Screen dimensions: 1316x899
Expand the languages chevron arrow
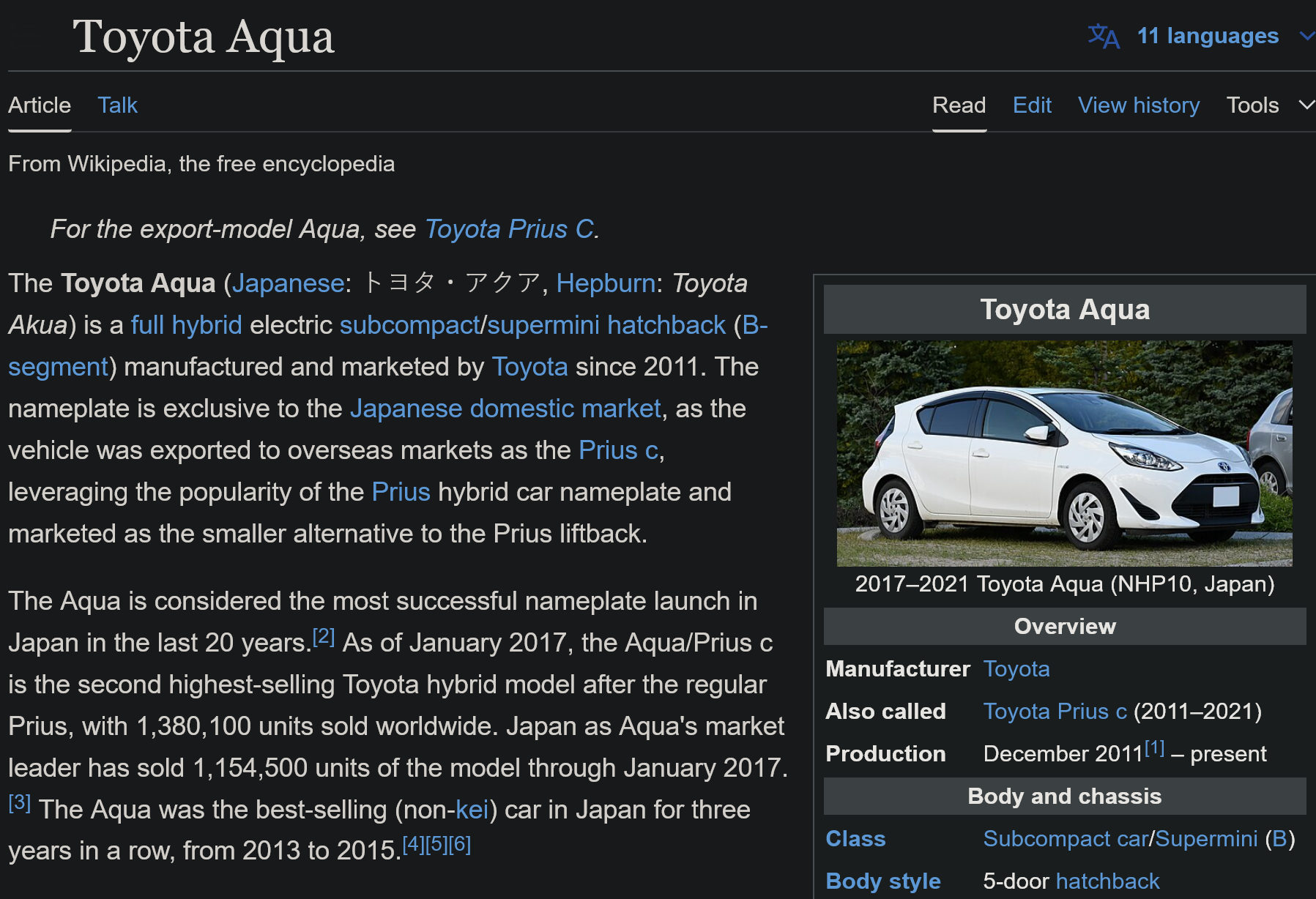pos(1306,36)
